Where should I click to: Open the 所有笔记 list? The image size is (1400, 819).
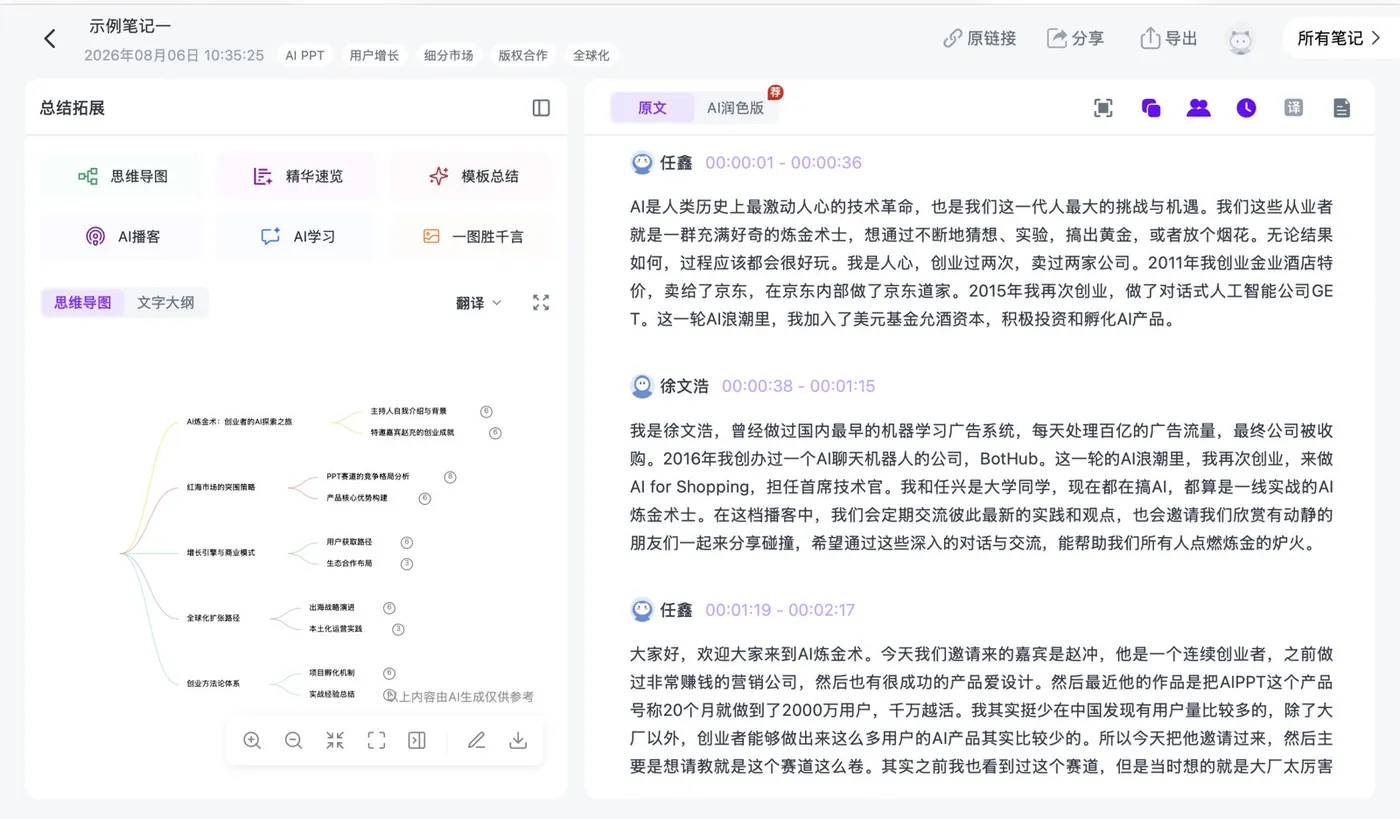[x=1339, y=39]
